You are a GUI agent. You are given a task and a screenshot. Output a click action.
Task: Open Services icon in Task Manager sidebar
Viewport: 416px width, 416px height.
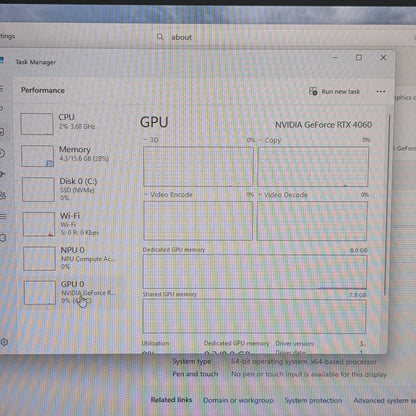[x=3, y=238]
